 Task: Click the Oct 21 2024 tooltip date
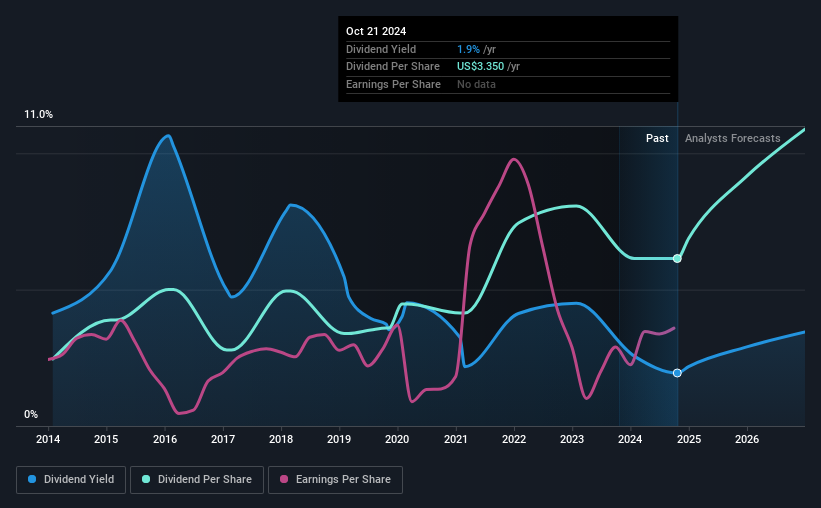[x=376, y=31]
